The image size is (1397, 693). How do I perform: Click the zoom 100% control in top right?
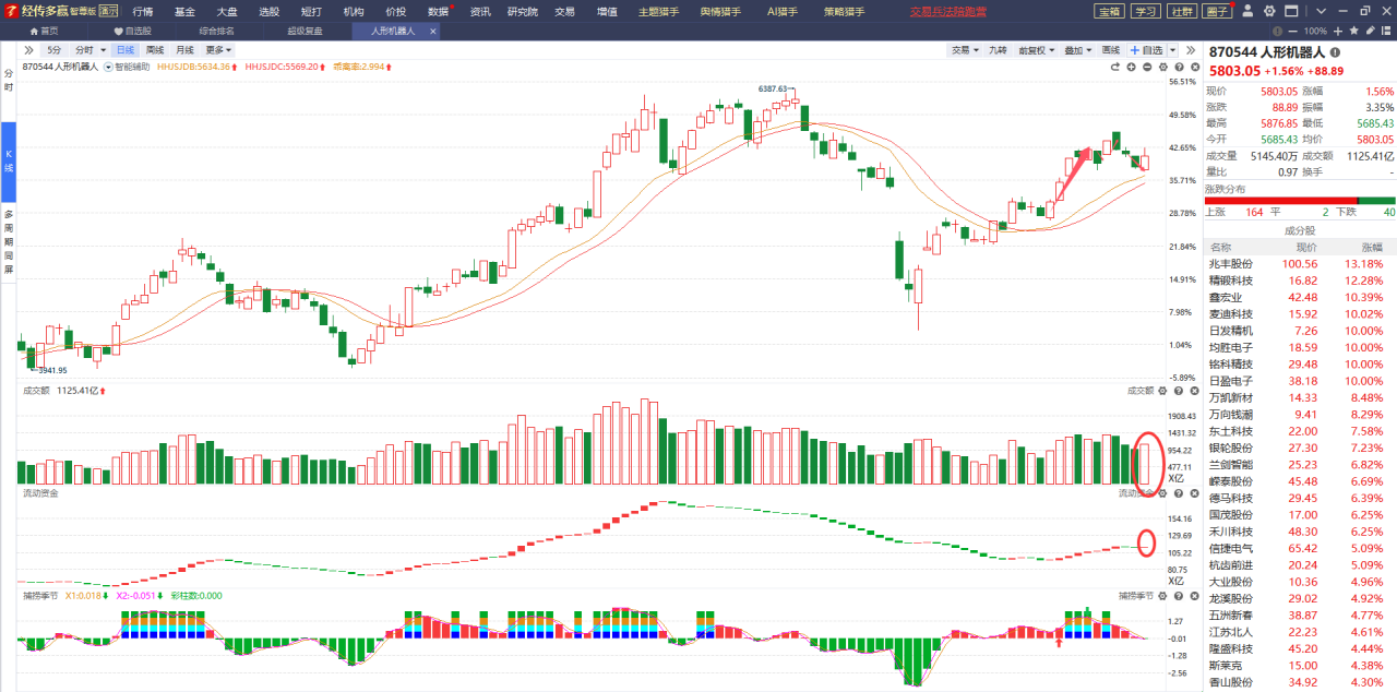[1315, 31]
